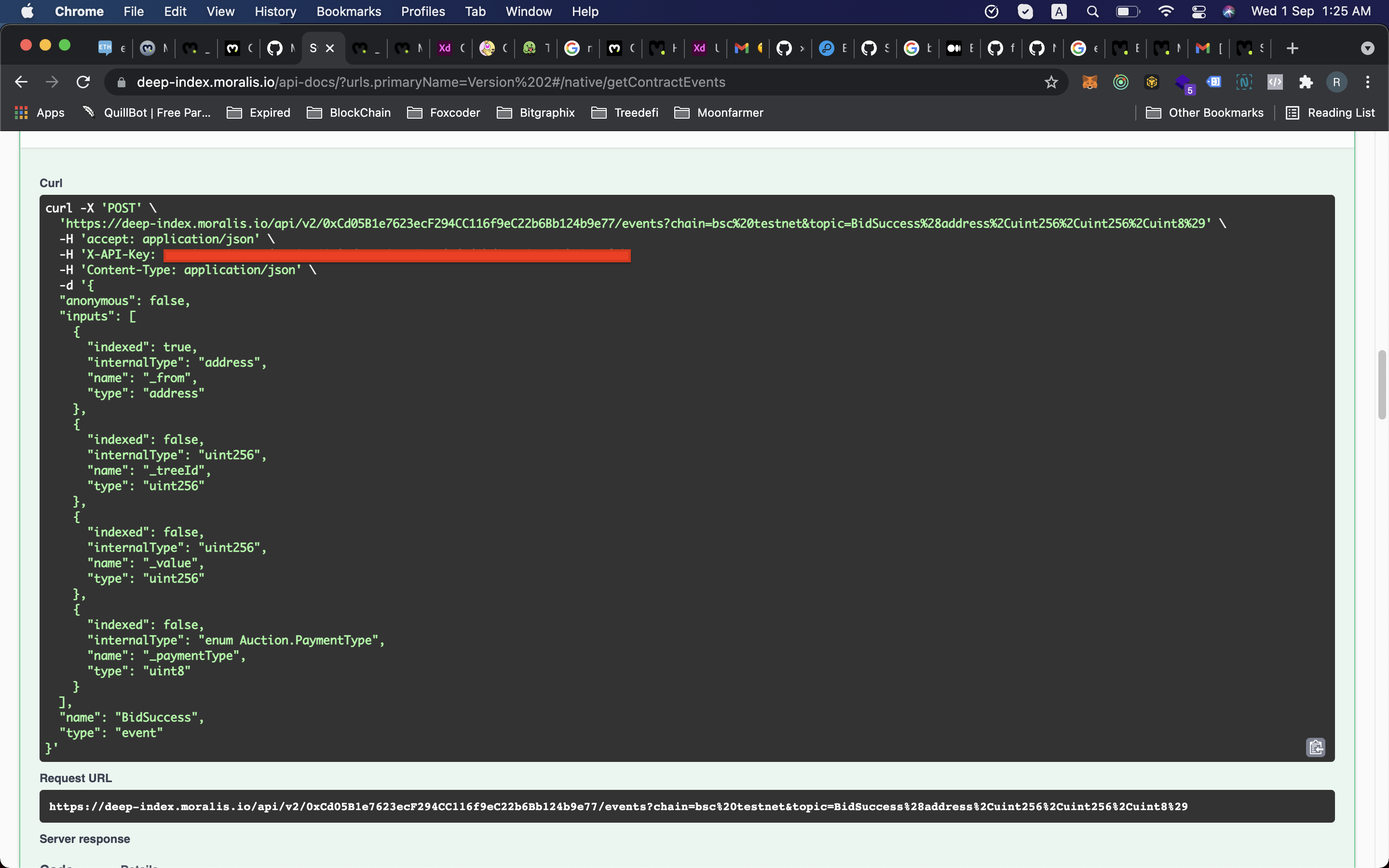Open the MetaMask fox extension
The width and height of the screenshot is (1389, 868).
[1089, 82]
